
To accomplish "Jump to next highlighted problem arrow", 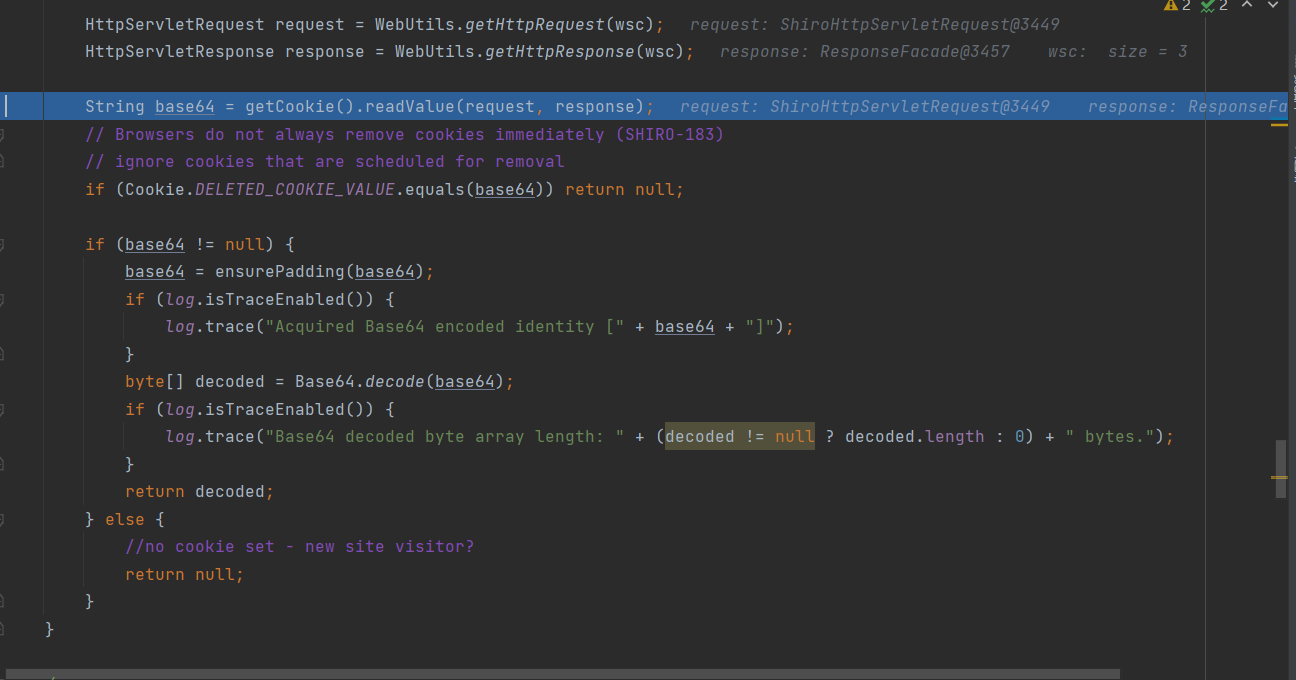I will click(x=1274, y=6).
